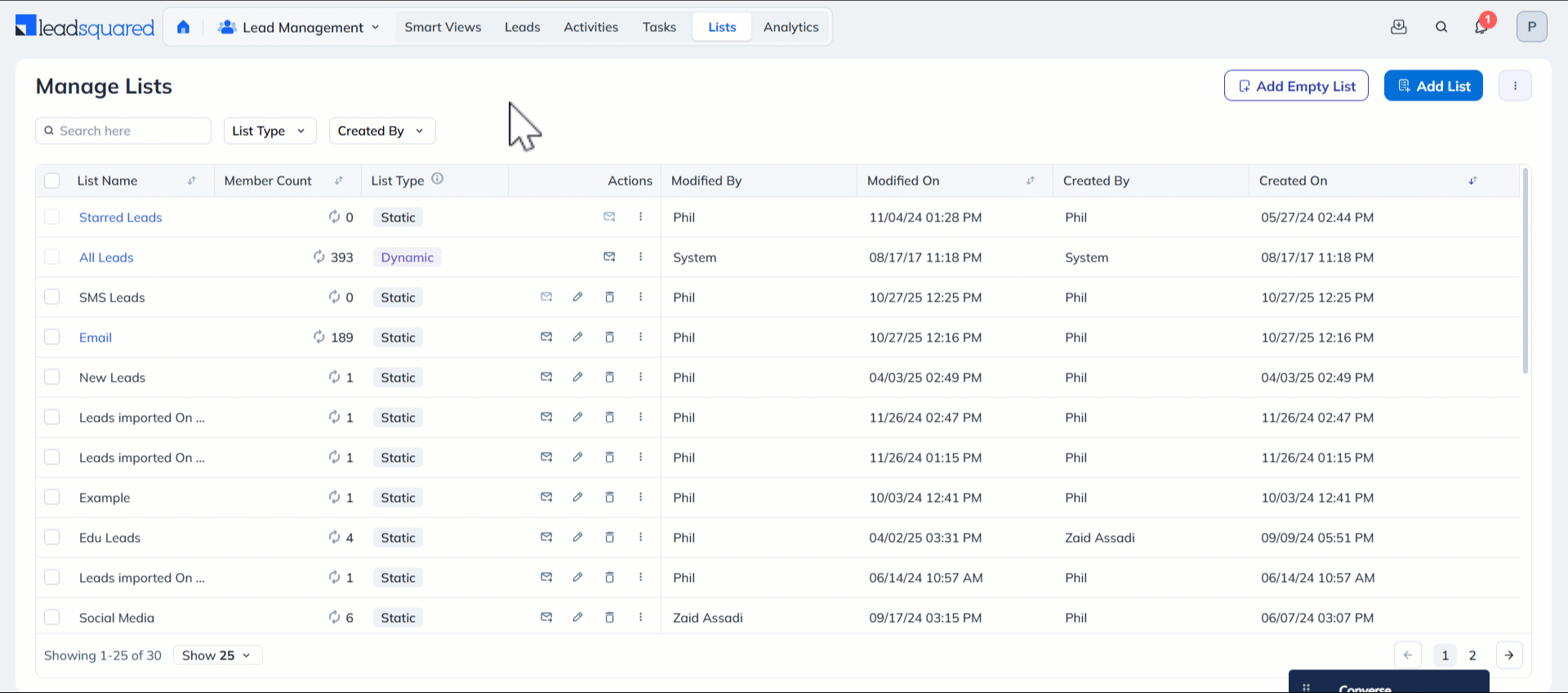
Task: Open the Show 25 page size dropdown
Action: 217,655
